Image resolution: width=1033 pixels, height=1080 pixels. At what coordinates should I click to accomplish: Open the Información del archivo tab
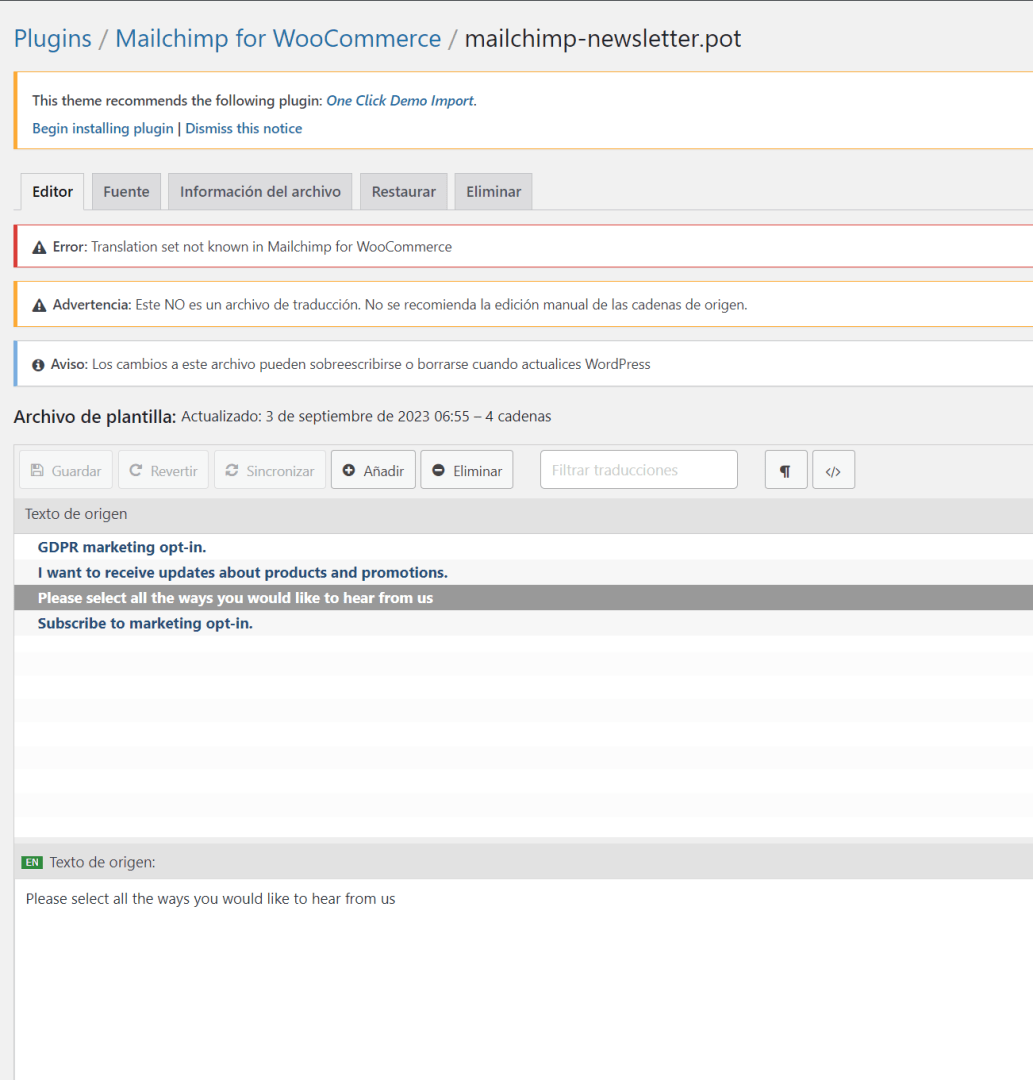pos(260,191)
